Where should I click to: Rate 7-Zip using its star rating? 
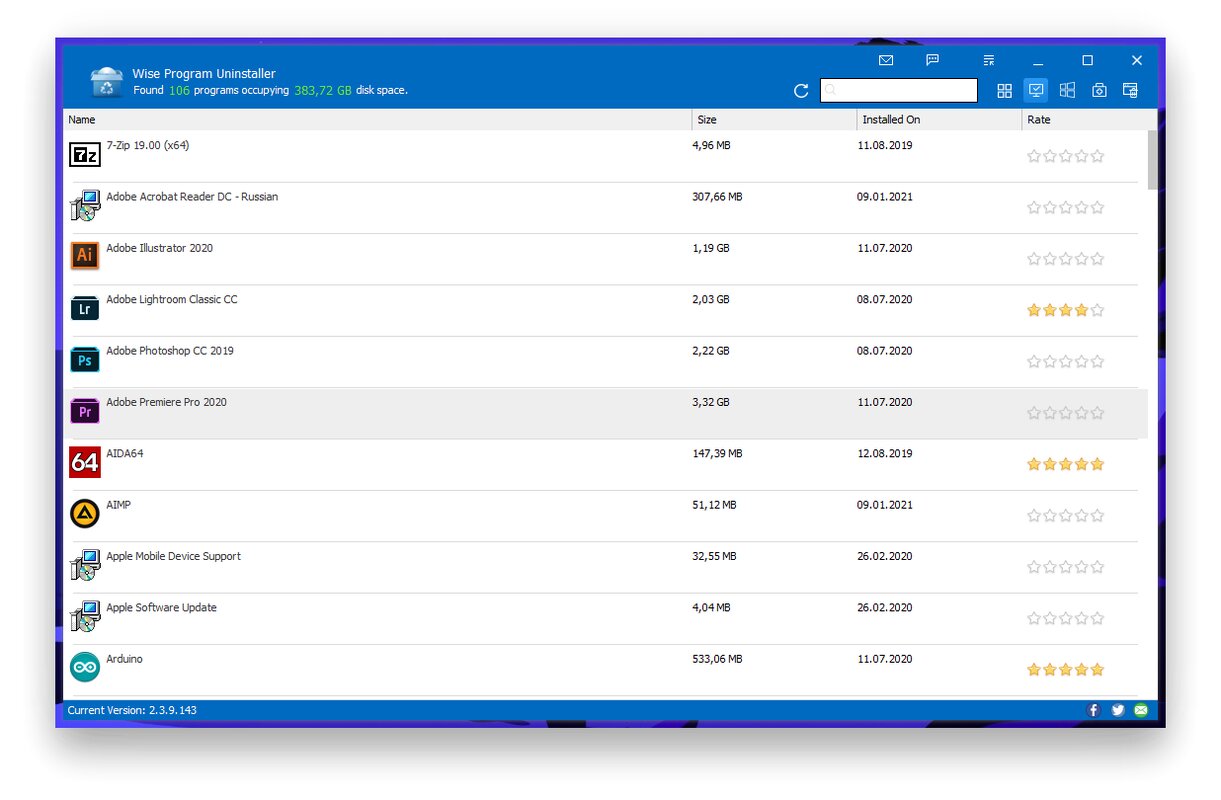[1066, 156]
